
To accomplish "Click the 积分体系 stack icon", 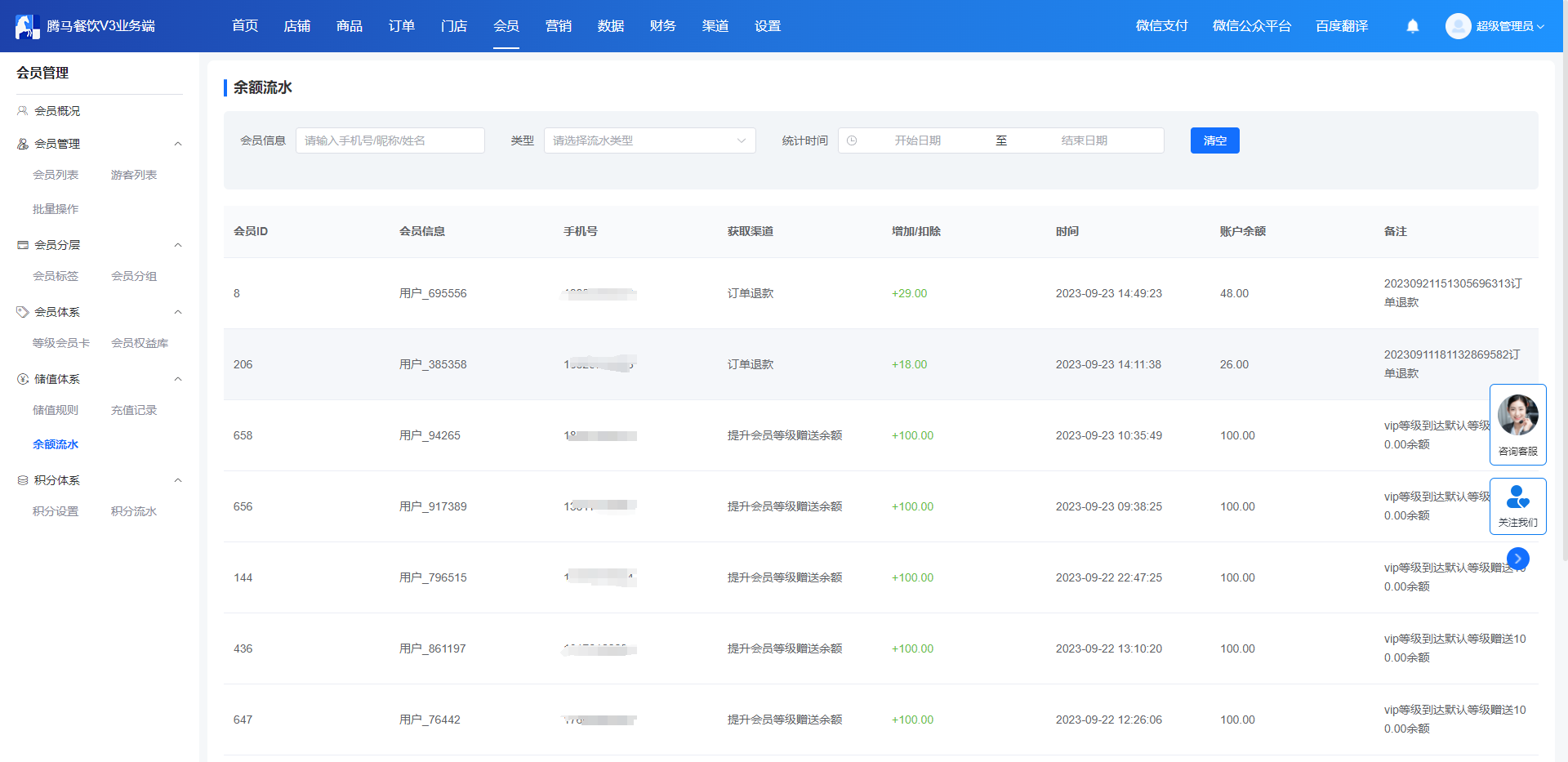I will [x=23, y=480].
